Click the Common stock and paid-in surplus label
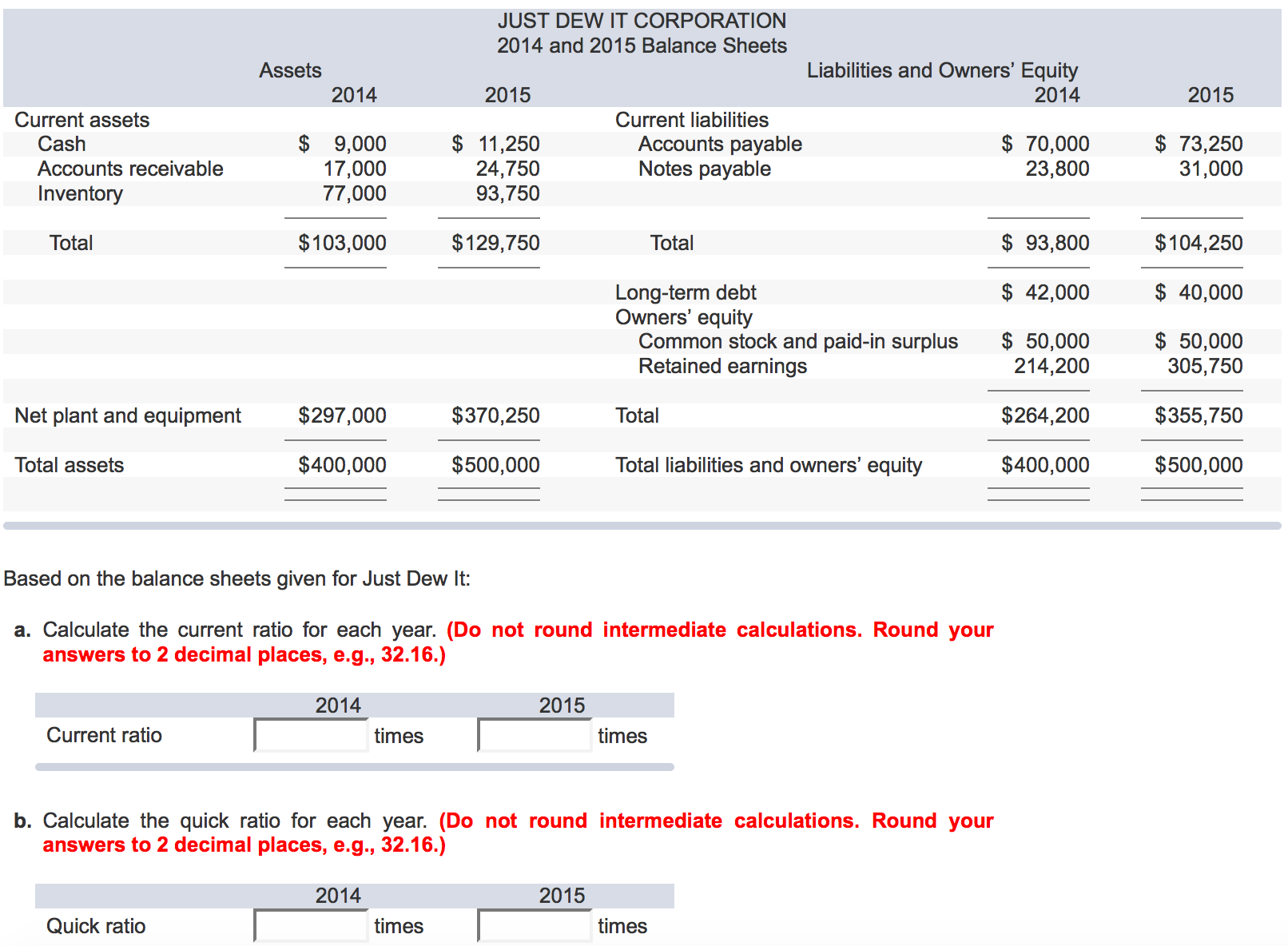The image size is (1288, 946). [x=798, y=341]
